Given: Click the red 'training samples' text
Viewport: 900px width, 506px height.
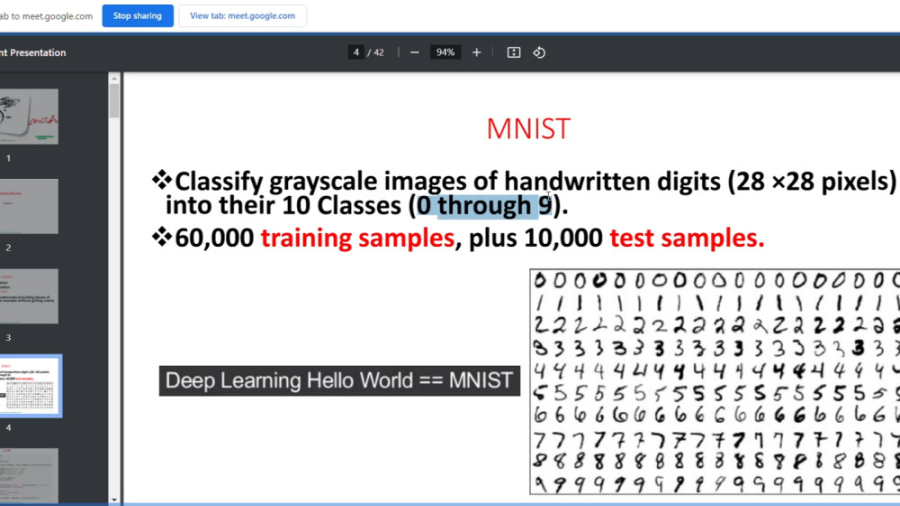Looking at the screenshot, I should tap(358, 238).
